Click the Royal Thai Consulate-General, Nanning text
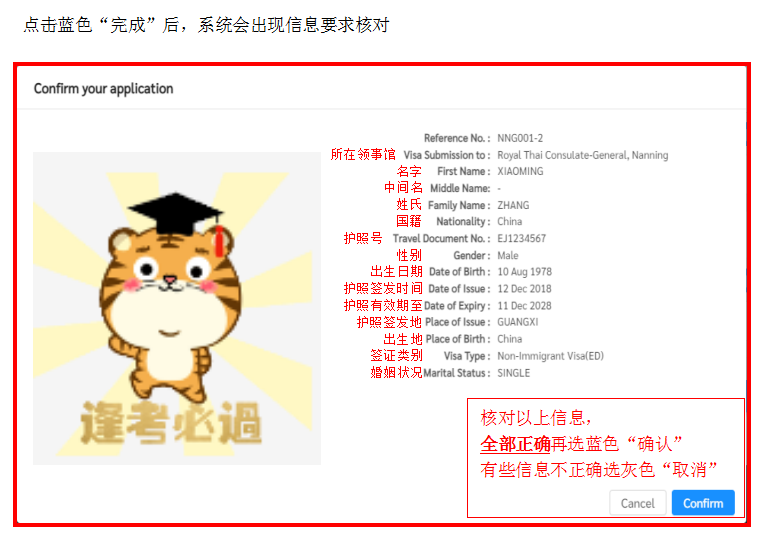This screenshot has height=535, width=762. [582, 155]
